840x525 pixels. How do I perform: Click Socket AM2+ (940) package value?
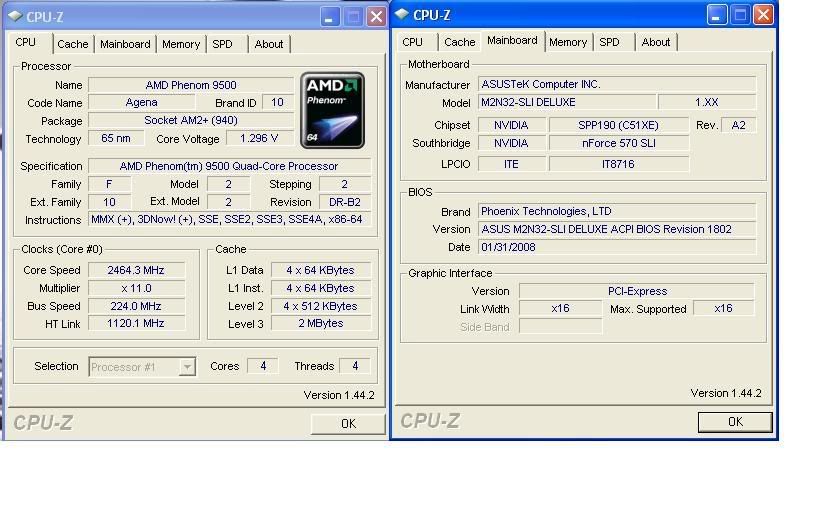tap(191, 121)
